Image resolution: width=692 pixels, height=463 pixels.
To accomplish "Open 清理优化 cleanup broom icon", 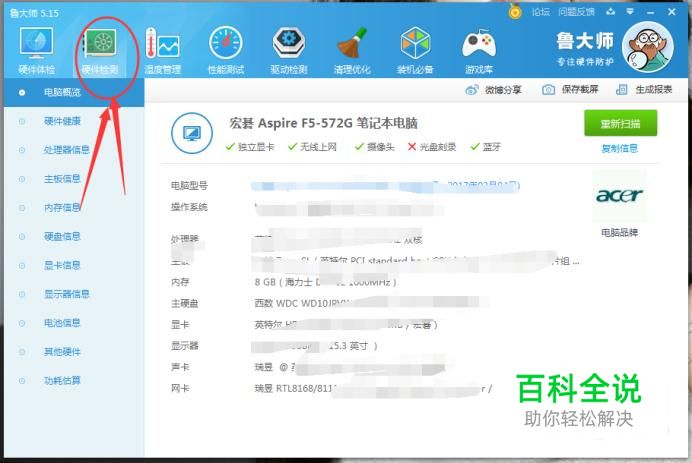I will (352, 50).
